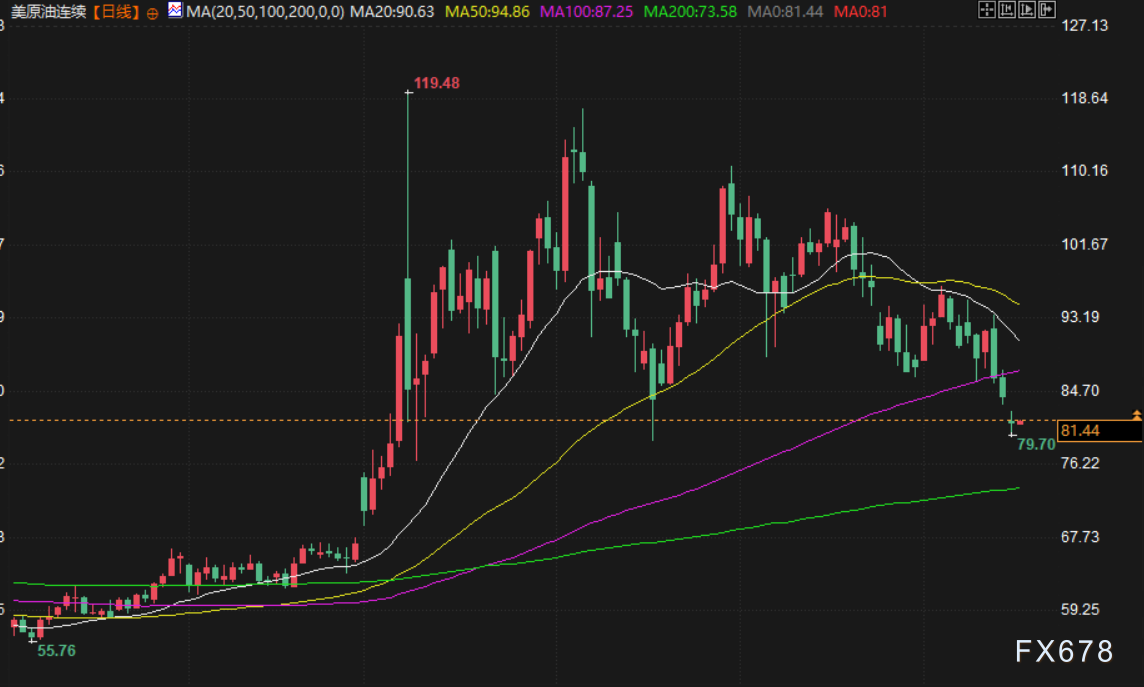Screen dimensions: 1144x687
Task: Click the yellow MA50:94.86 value
Action: 487,12
